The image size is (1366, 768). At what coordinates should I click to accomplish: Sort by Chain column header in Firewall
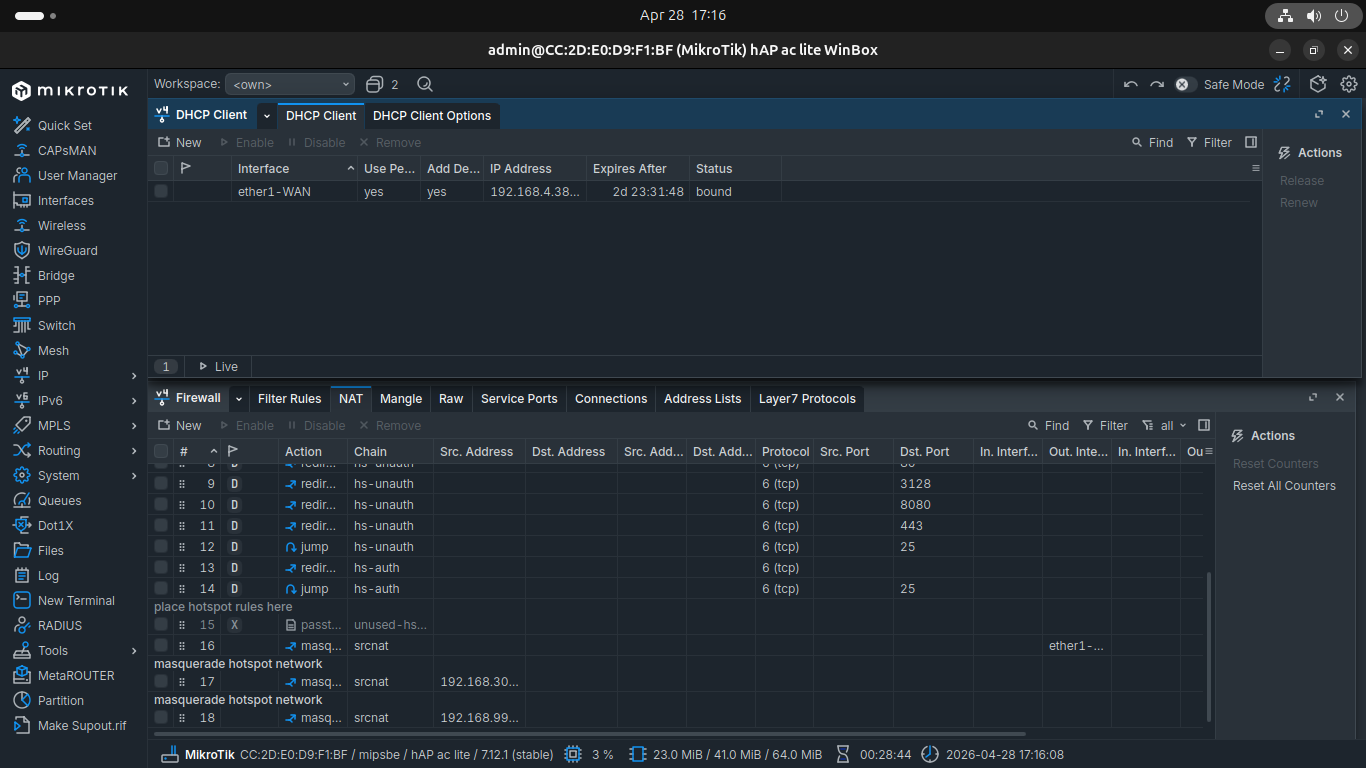[390, 451]
